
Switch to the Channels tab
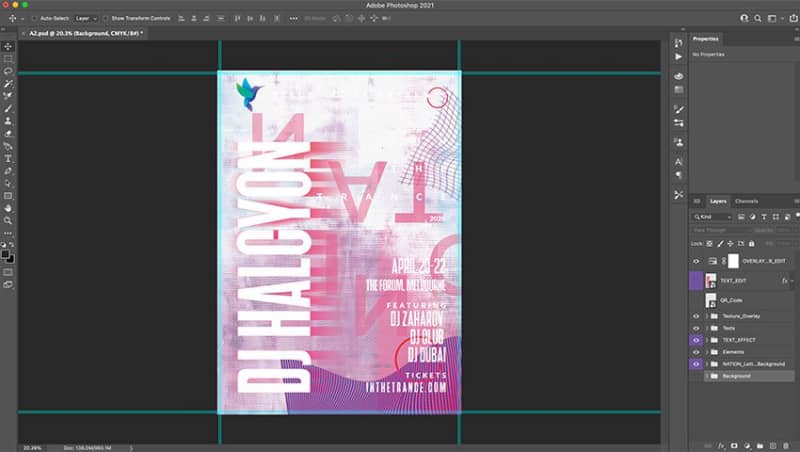click(746, 201)
